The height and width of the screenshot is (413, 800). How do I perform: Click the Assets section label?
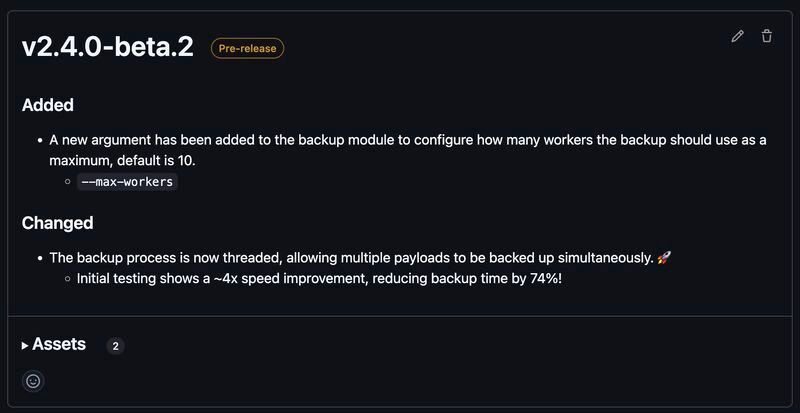(x=59, y=345)
